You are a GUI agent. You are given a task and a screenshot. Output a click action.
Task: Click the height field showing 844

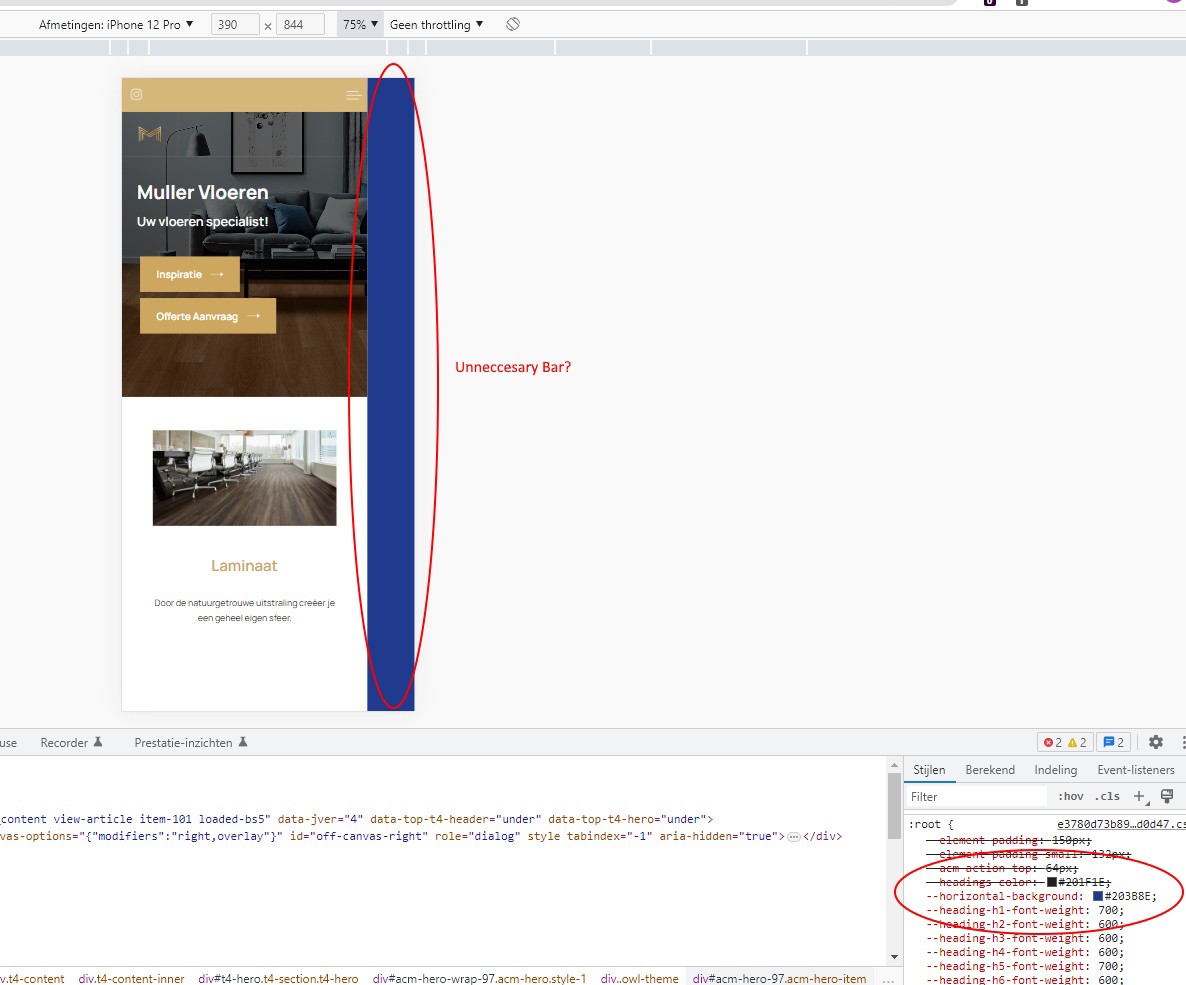[x=300, y=24]
